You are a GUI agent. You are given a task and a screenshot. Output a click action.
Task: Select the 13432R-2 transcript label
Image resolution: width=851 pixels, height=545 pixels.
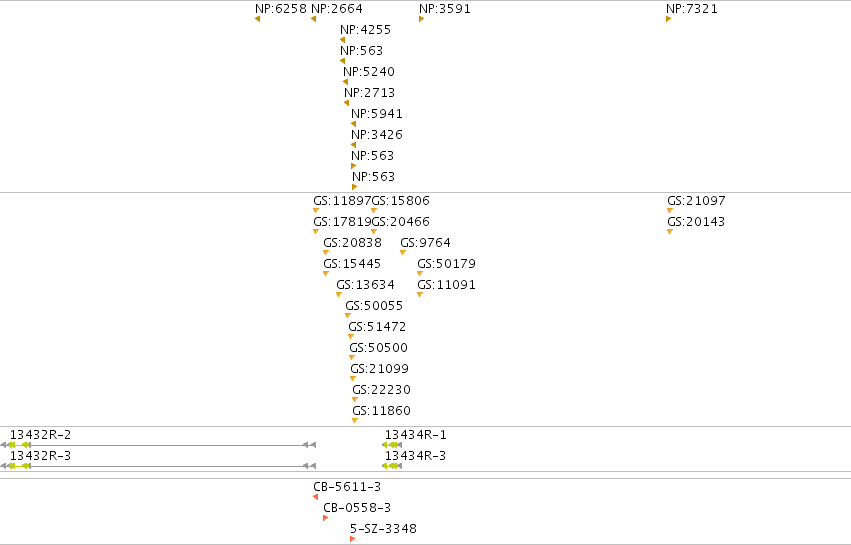tap(41, 435)
